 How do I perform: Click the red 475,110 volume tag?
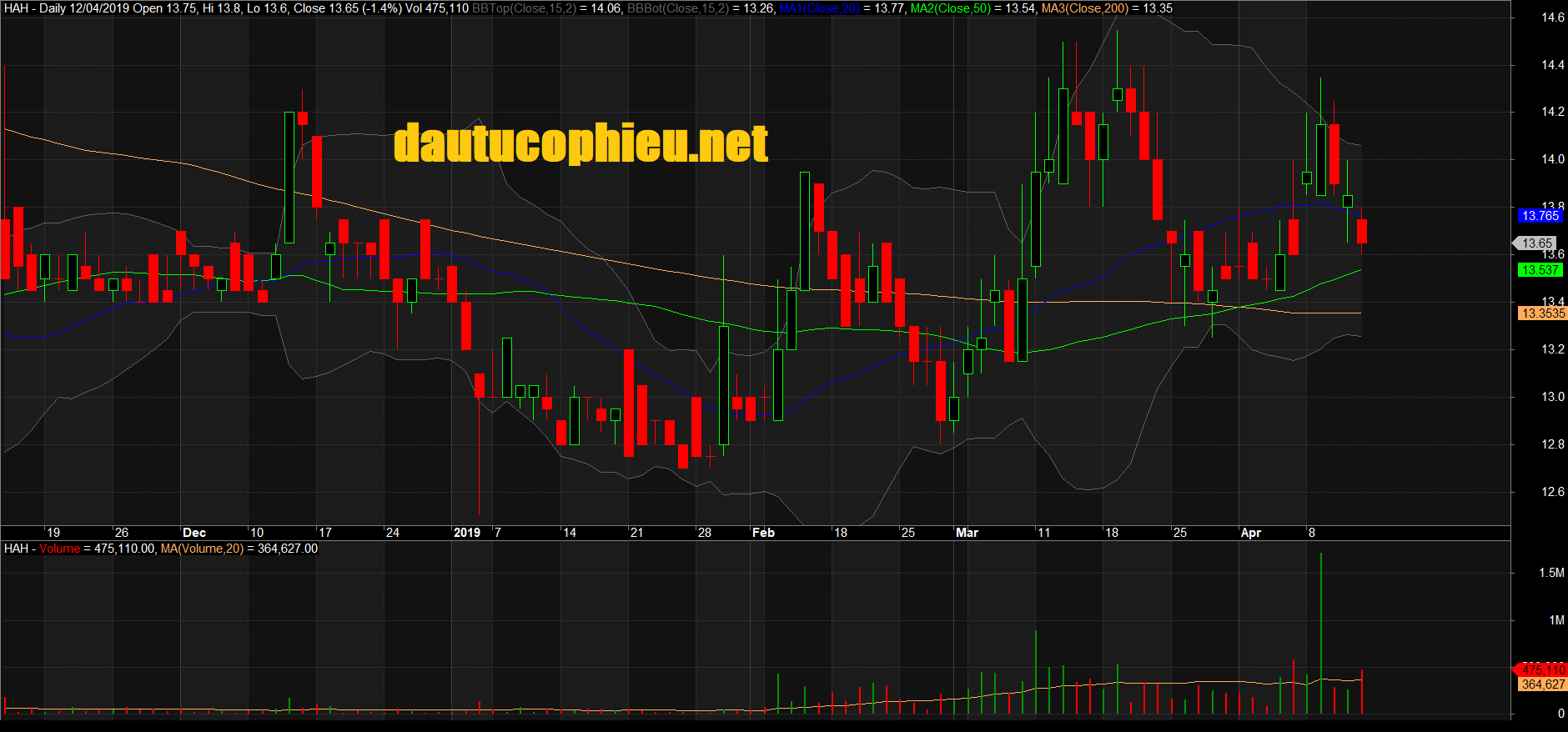(1541, 670)
